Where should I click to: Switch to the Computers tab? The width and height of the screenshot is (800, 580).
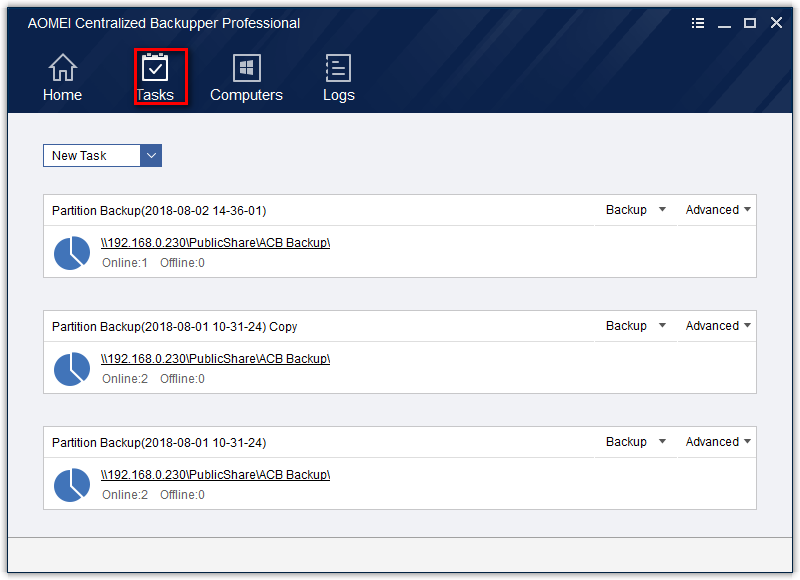246,77
